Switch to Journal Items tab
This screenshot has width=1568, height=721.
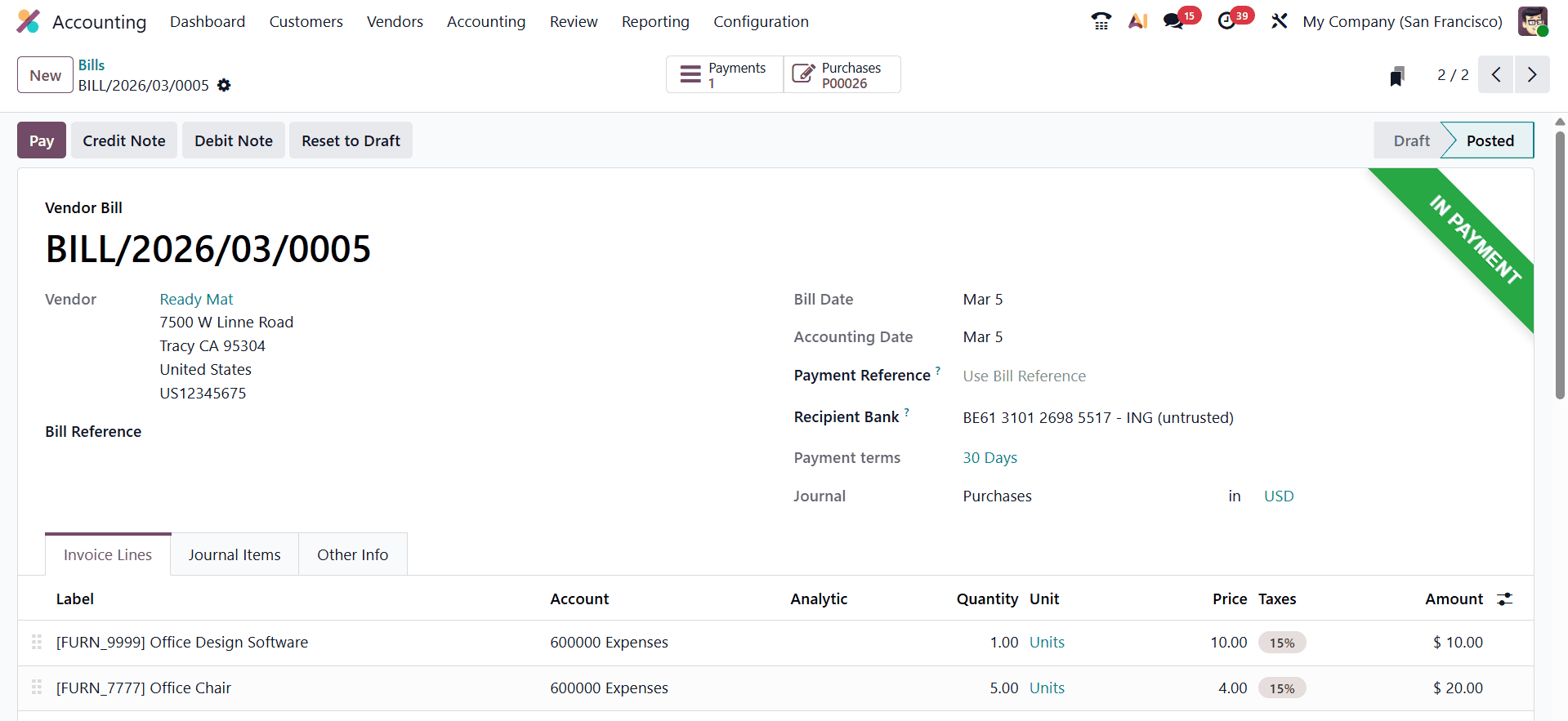pyautogui.click(x=235, y=554)
